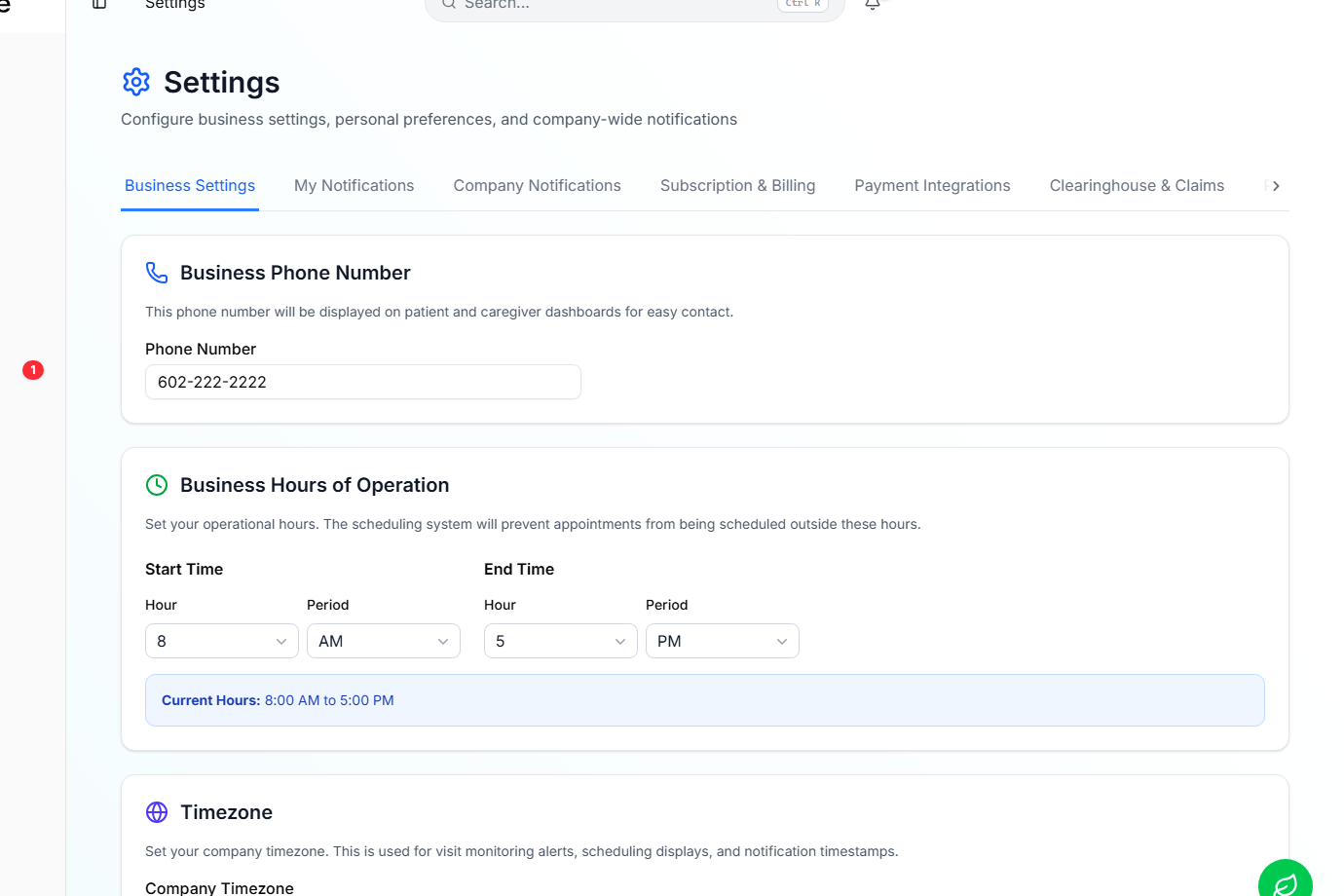Click the Company Timezone label
Screen dimensions: 1344x896
click(219, 887)
